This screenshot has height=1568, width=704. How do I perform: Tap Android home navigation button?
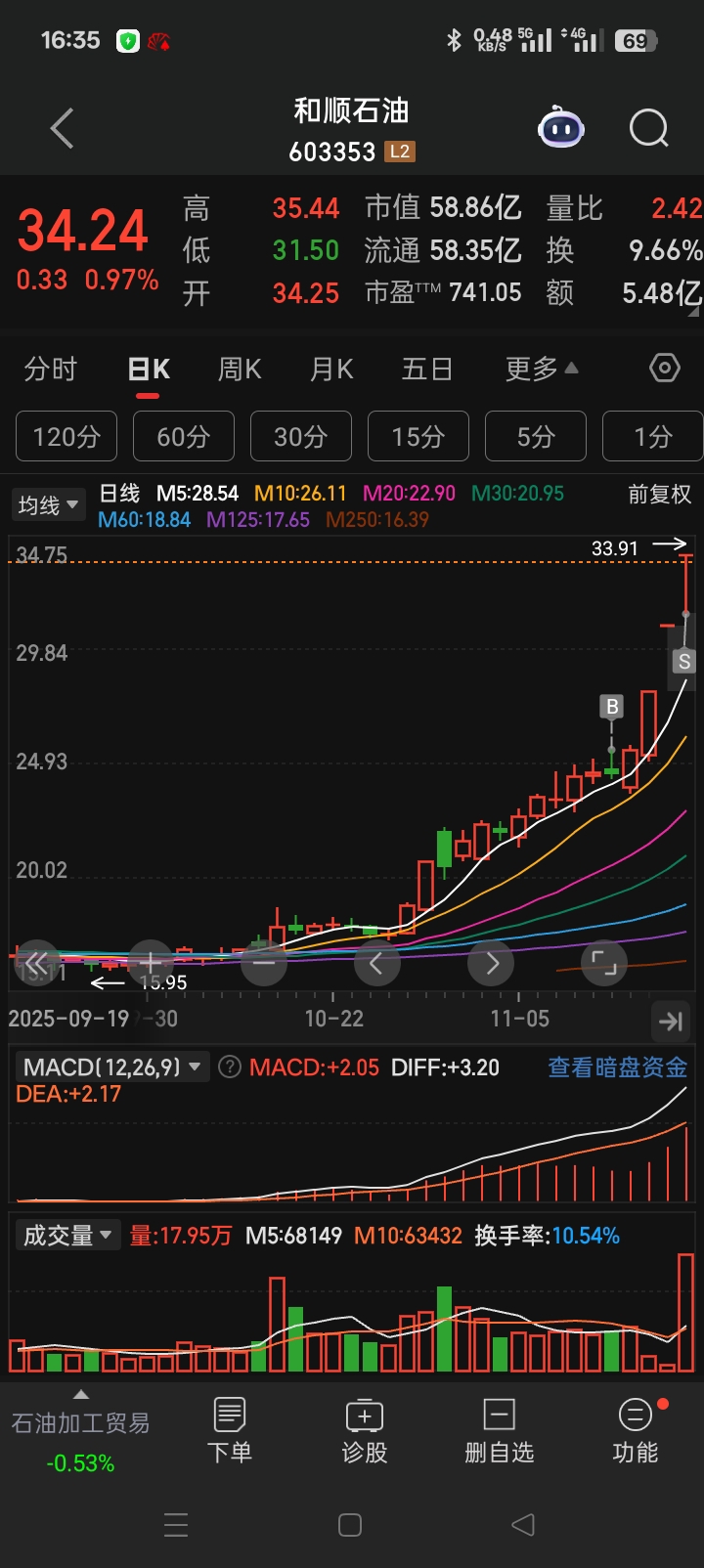350,1525
